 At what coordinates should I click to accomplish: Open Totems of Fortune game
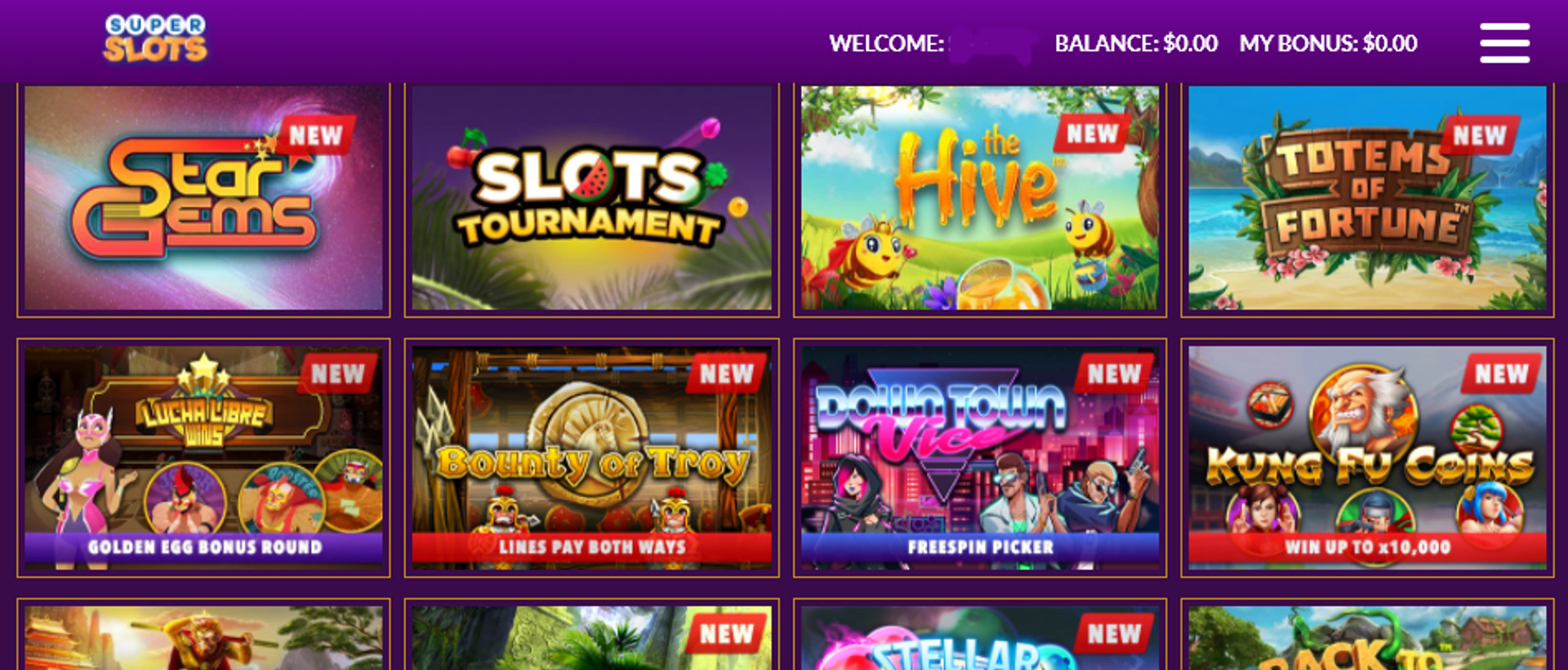click(1367, 198)
